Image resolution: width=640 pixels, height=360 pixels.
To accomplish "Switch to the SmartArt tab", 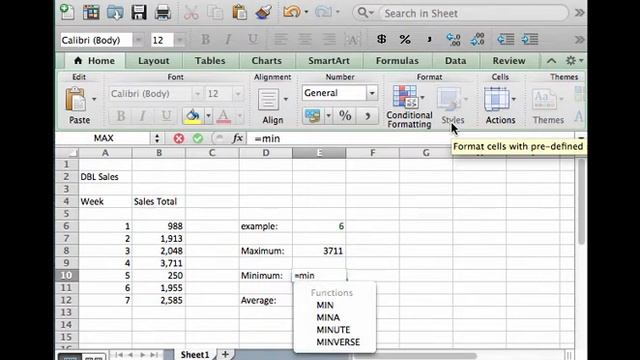I will (329, 61).
